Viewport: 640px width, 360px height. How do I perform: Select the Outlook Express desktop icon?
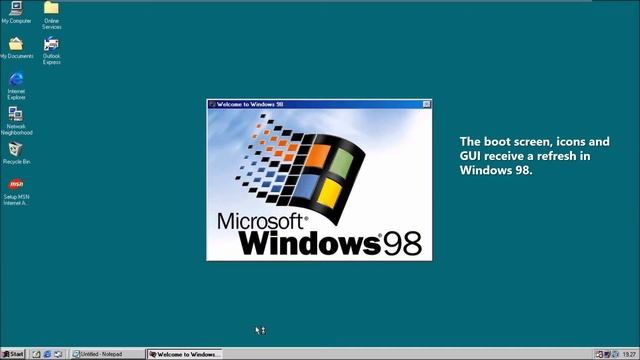pyautogui.click(x=51, y=51)
